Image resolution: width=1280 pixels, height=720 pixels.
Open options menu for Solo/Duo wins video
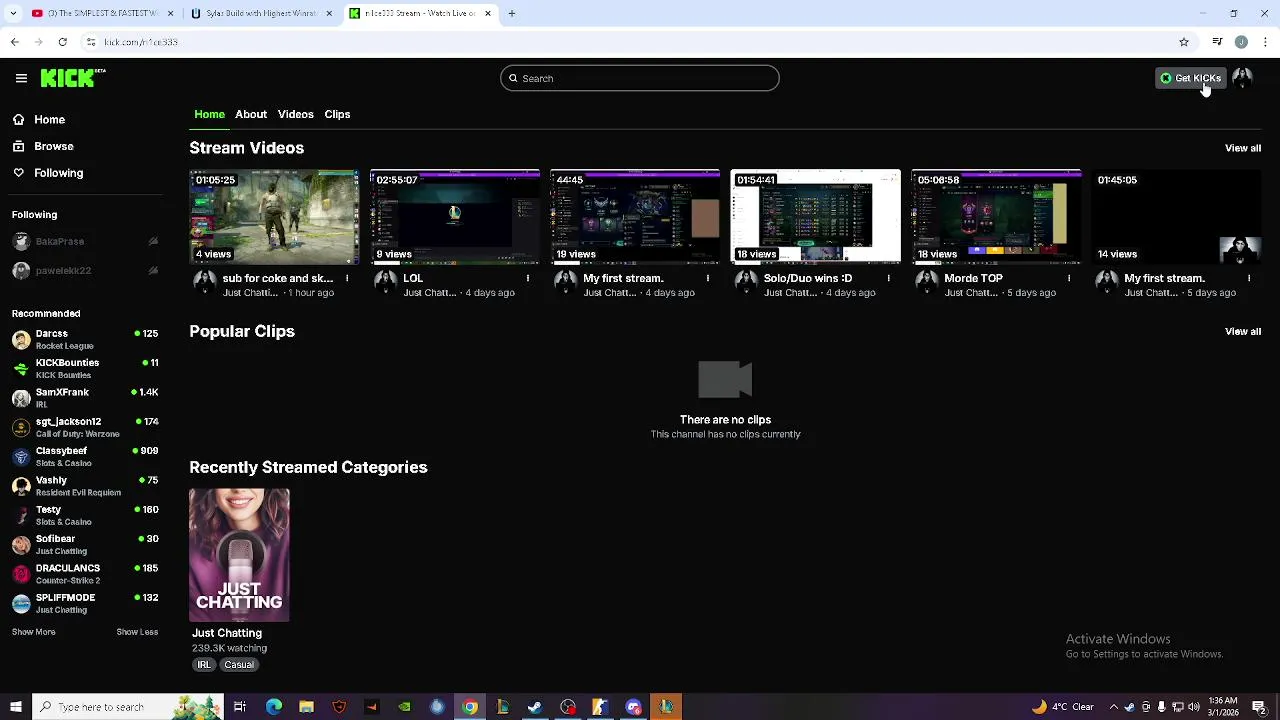point(888,278)
